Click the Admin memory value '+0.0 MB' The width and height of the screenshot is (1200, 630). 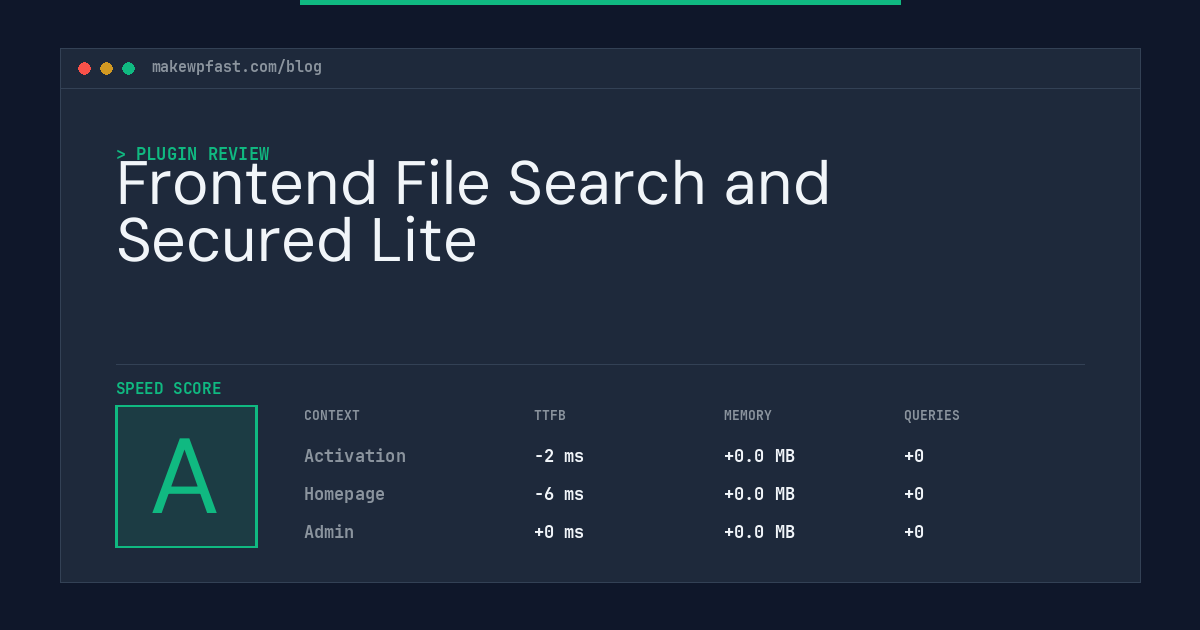coord(759,532)
